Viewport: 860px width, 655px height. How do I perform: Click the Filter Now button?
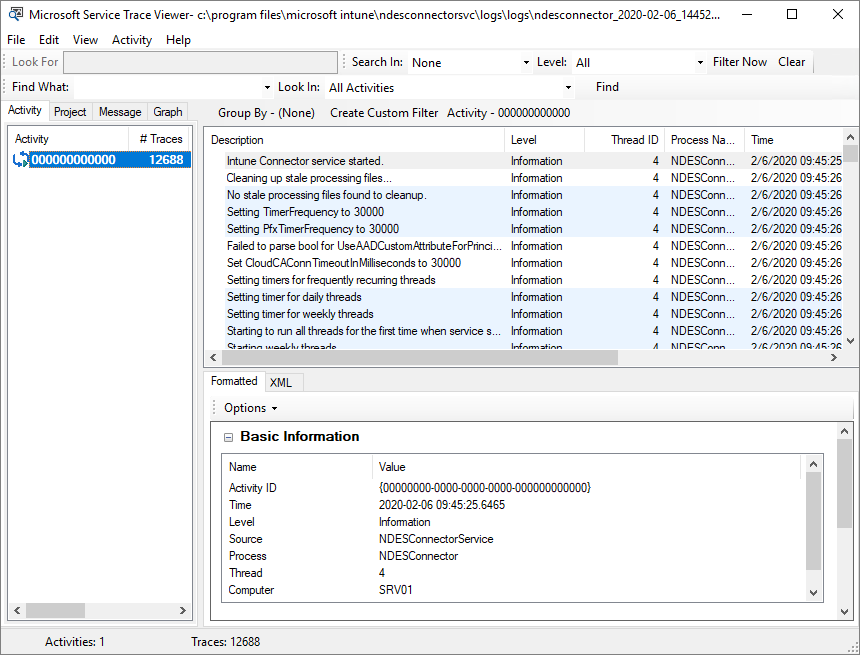[x=739, y=62]
